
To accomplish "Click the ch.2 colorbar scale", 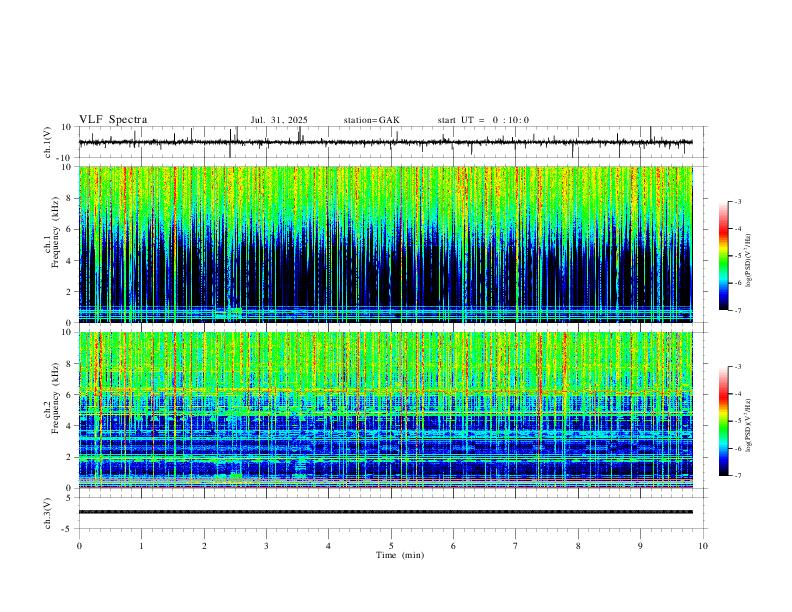I will (x=723, y=421).
